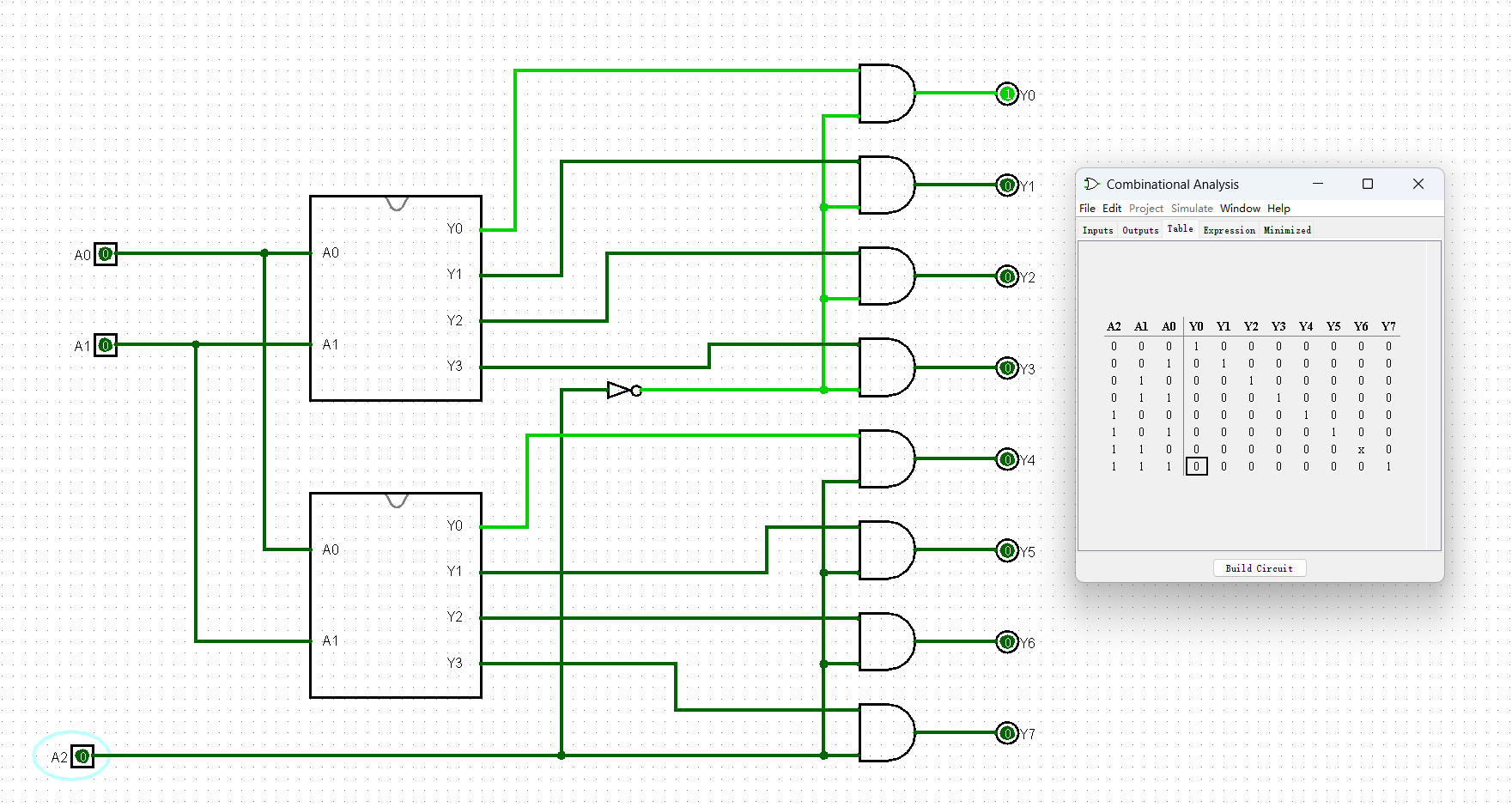Open the File menu in Combinational Analysis
Viewport: 1512px width, 807px height.
pos(1087,209)
